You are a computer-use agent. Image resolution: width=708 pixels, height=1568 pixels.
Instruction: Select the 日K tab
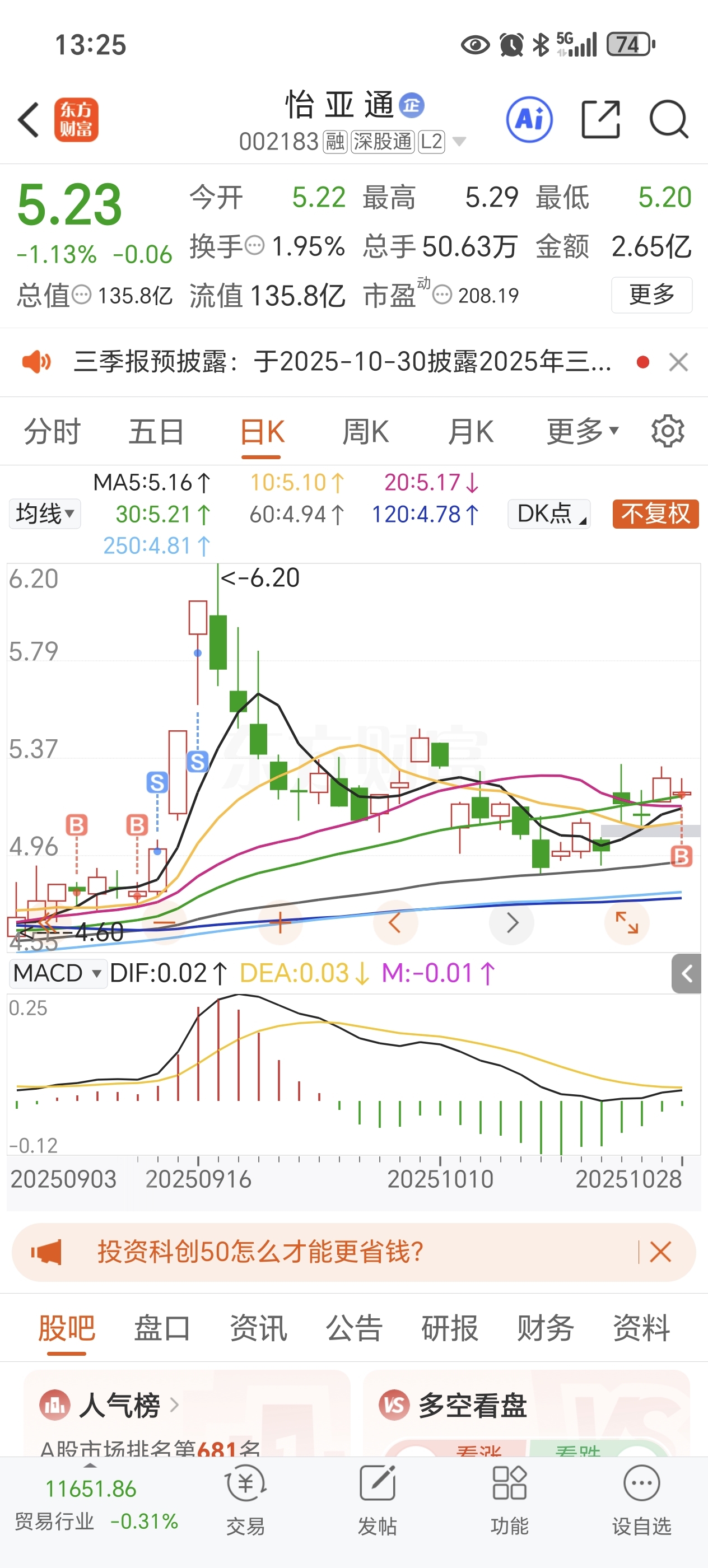point(262,432)
